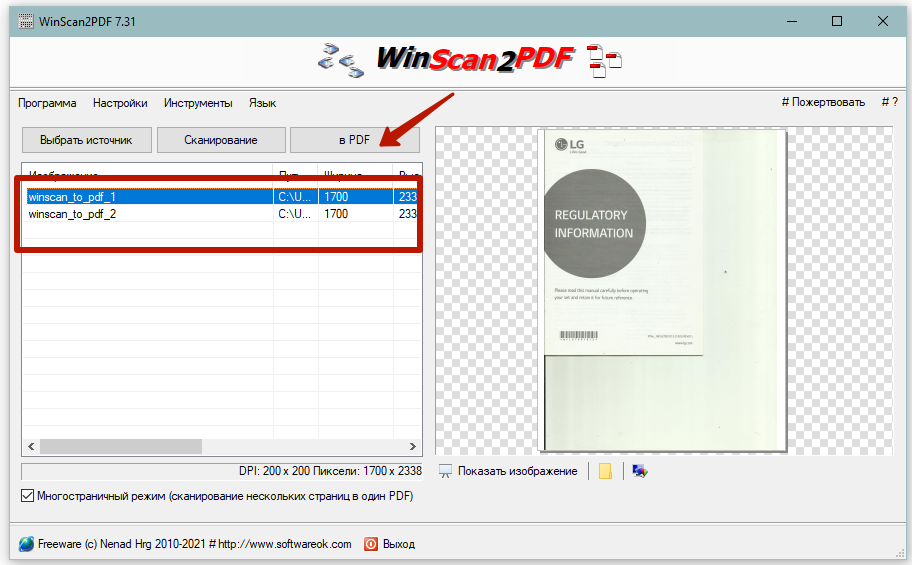Open the Программа menu
Screen dimensions: 912x565
coord(47,103)
